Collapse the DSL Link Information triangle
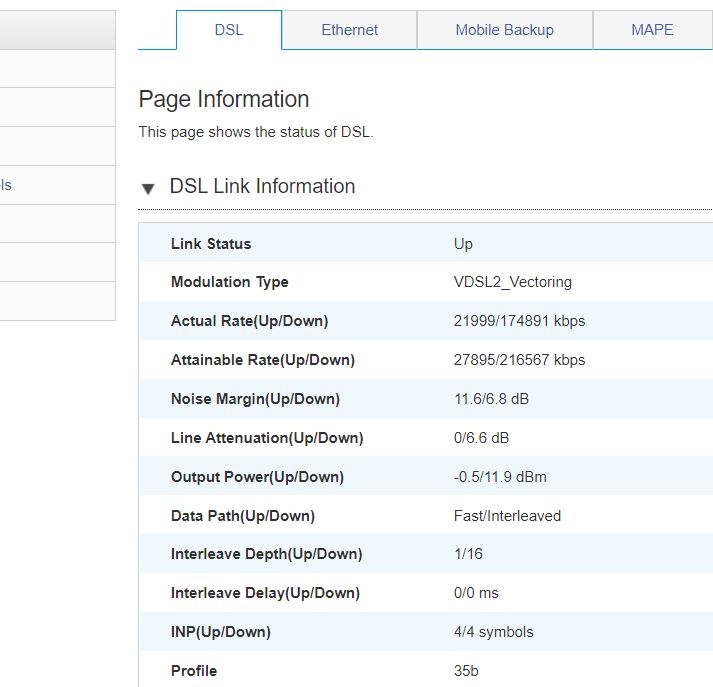The height and width of the screenshot is (687, 713). (x=148, y=188)
